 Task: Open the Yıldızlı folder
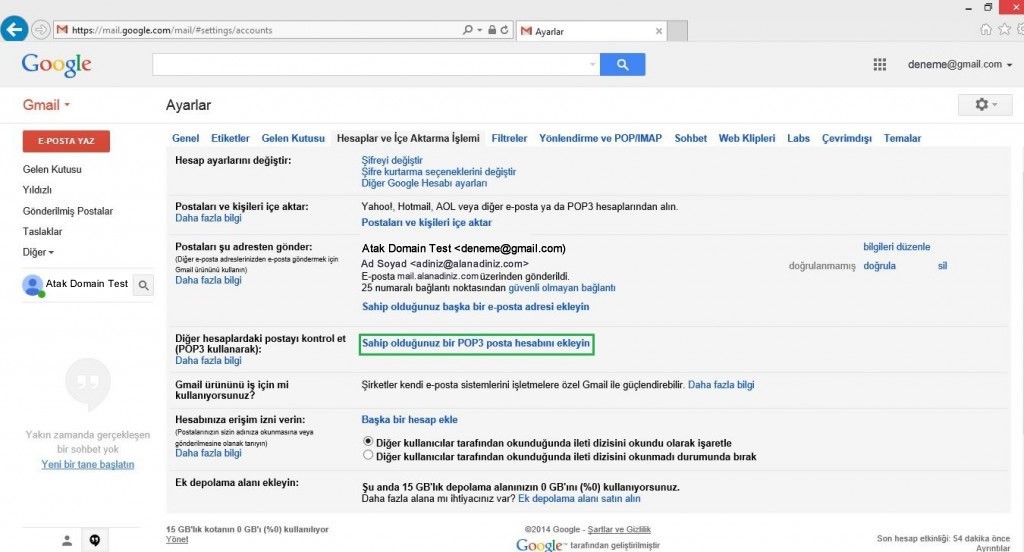37,189
